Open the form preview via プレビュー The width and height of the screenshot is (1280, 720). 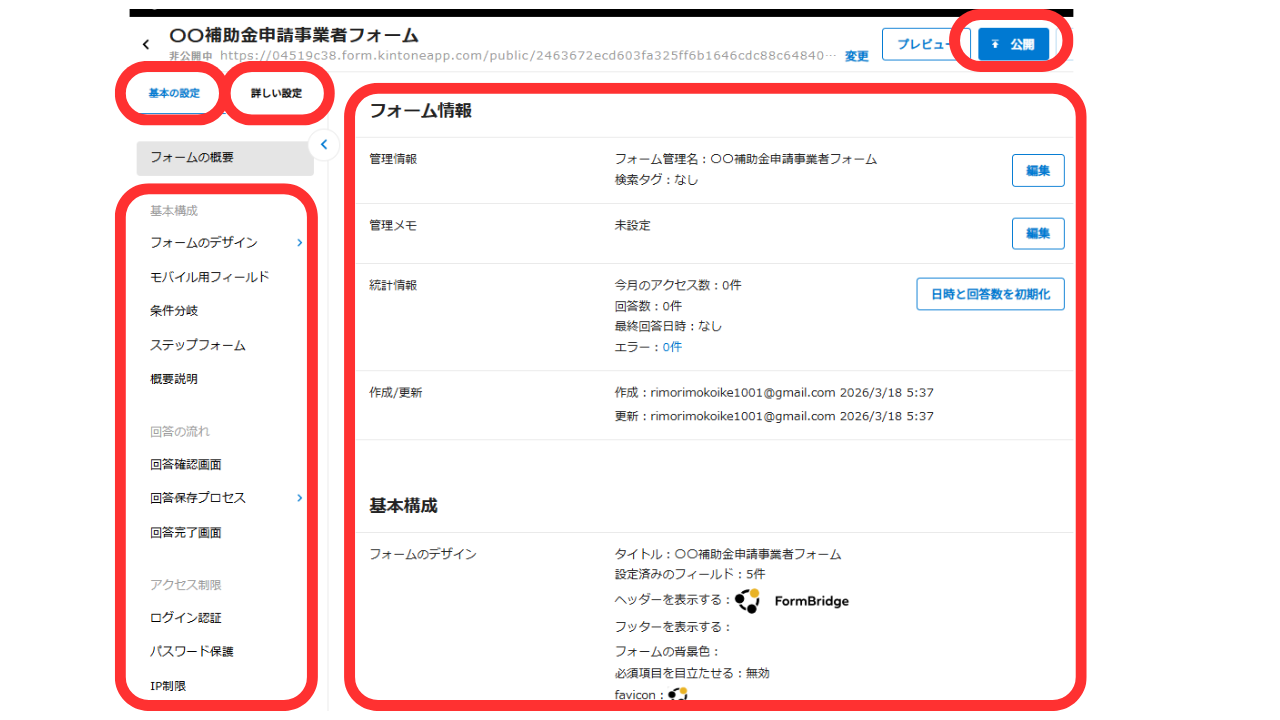925,44
